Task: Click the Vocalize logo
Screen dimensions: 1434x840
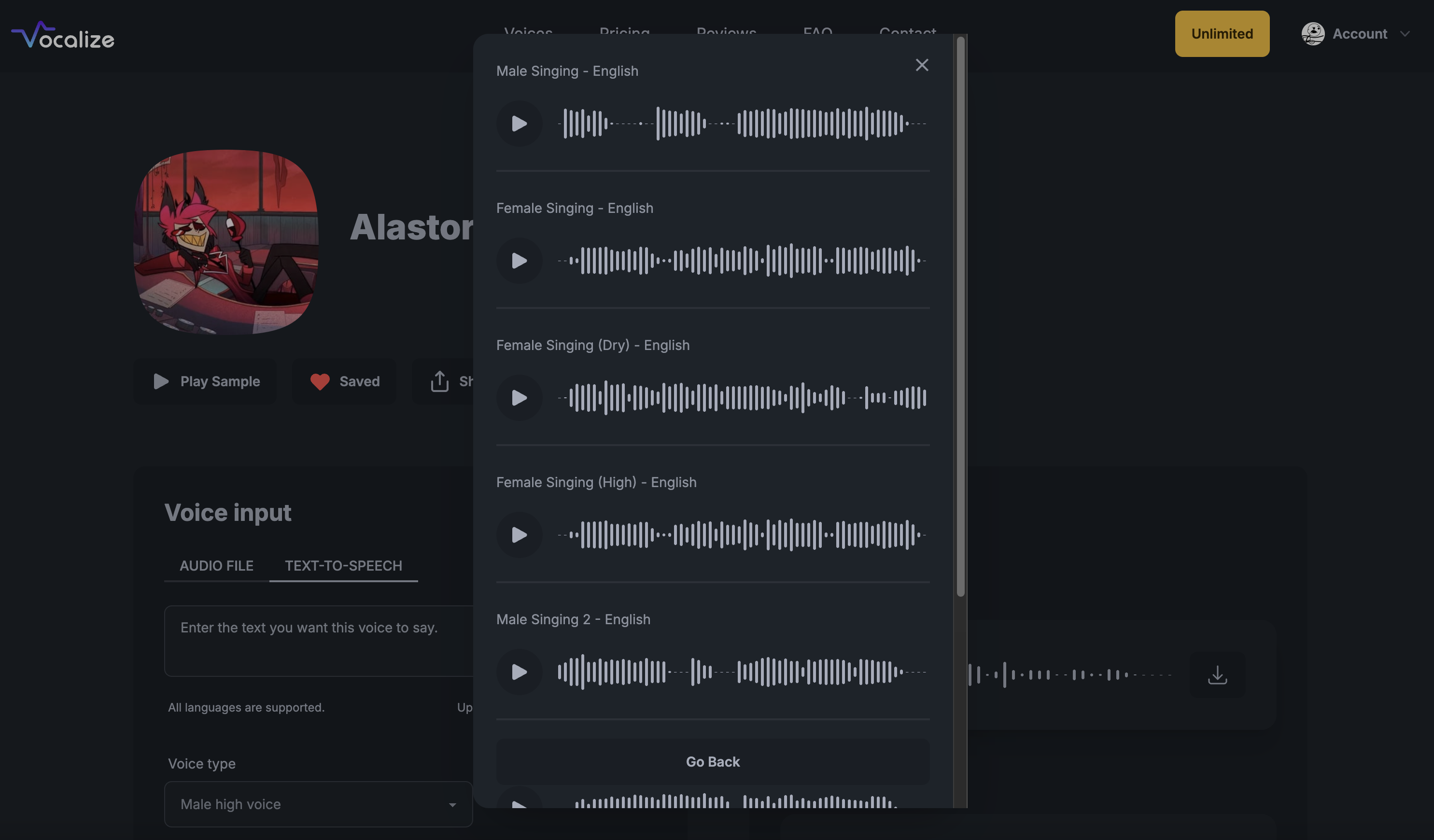Action: 63,35
